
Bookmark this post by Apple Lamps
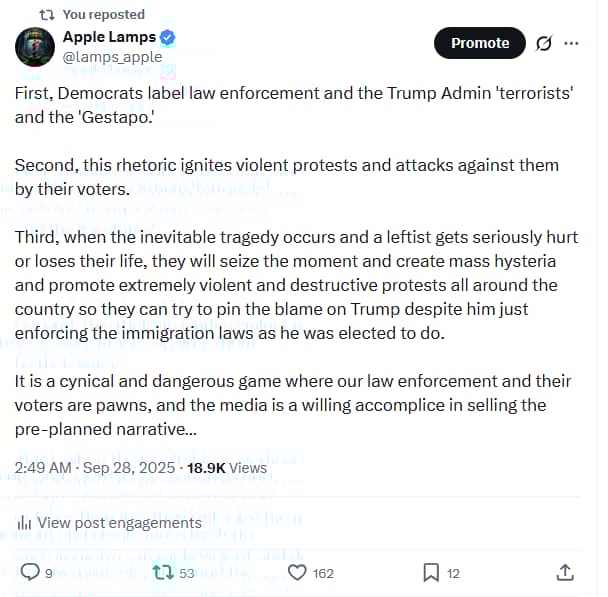430,572
